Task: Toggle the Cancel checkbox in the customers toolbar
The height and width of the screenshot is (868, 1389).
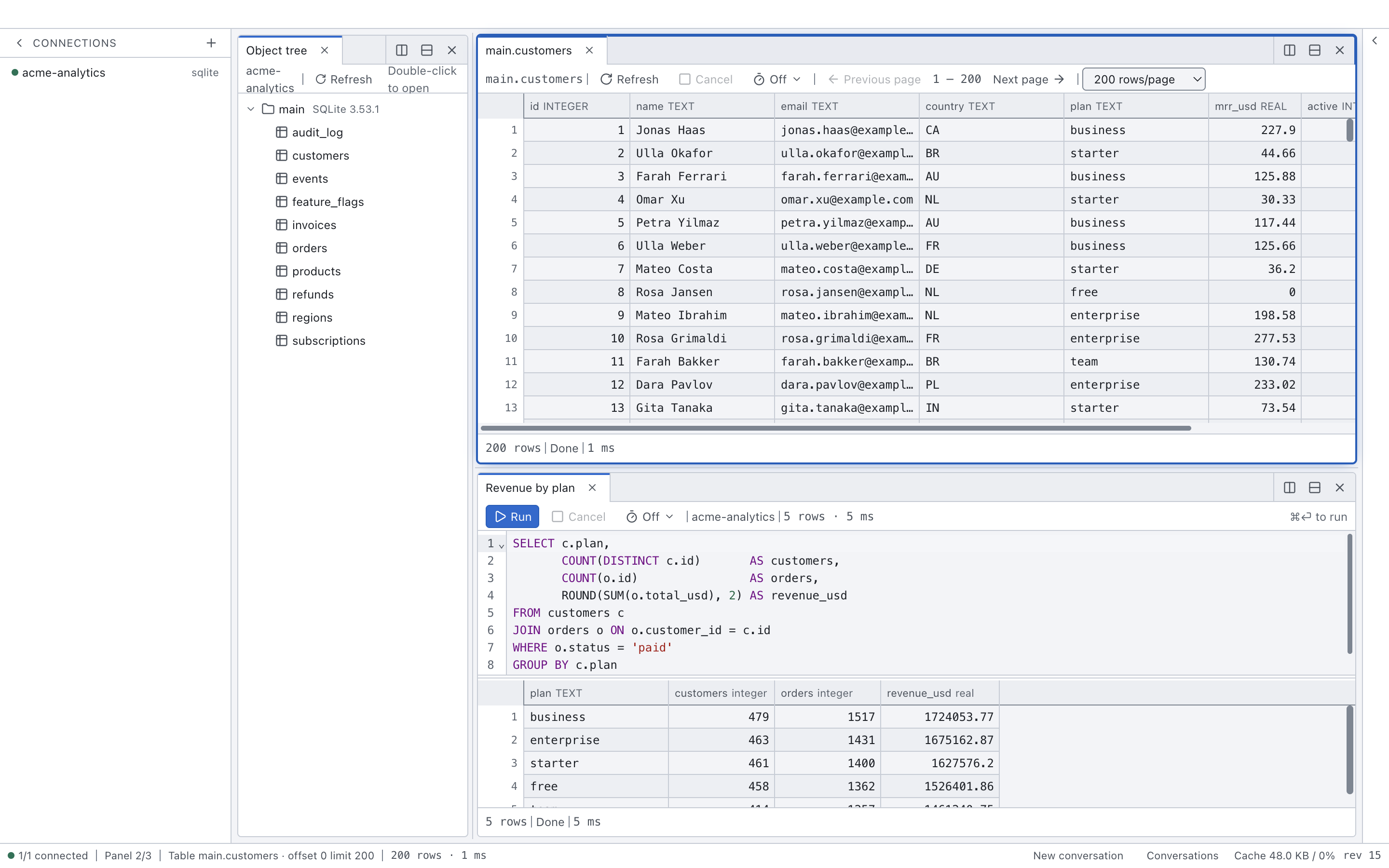Action: 685,79
